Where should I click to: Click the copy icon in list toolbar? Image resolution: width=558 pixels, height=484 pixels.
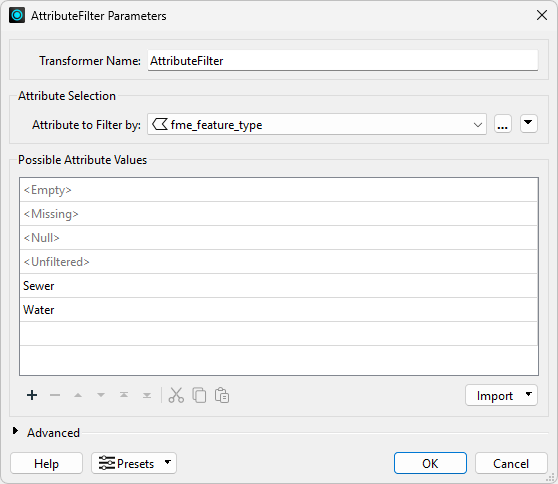(x=199, y=395)
